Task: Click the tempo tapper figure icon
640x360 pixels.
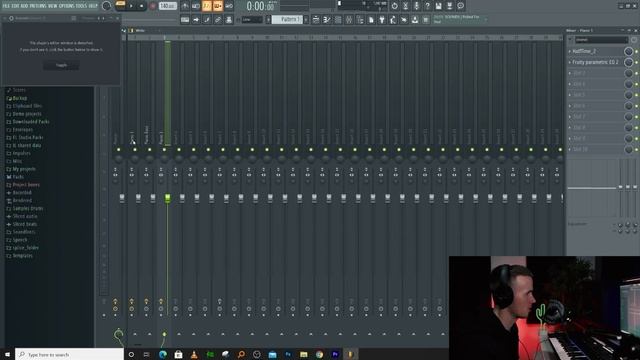Action: tap(393, 20)
